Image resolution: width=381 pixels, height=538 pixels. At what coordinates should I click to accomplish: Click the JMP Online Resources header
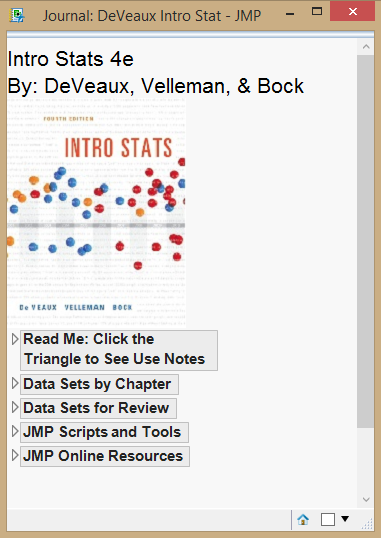tap(105, 456)
